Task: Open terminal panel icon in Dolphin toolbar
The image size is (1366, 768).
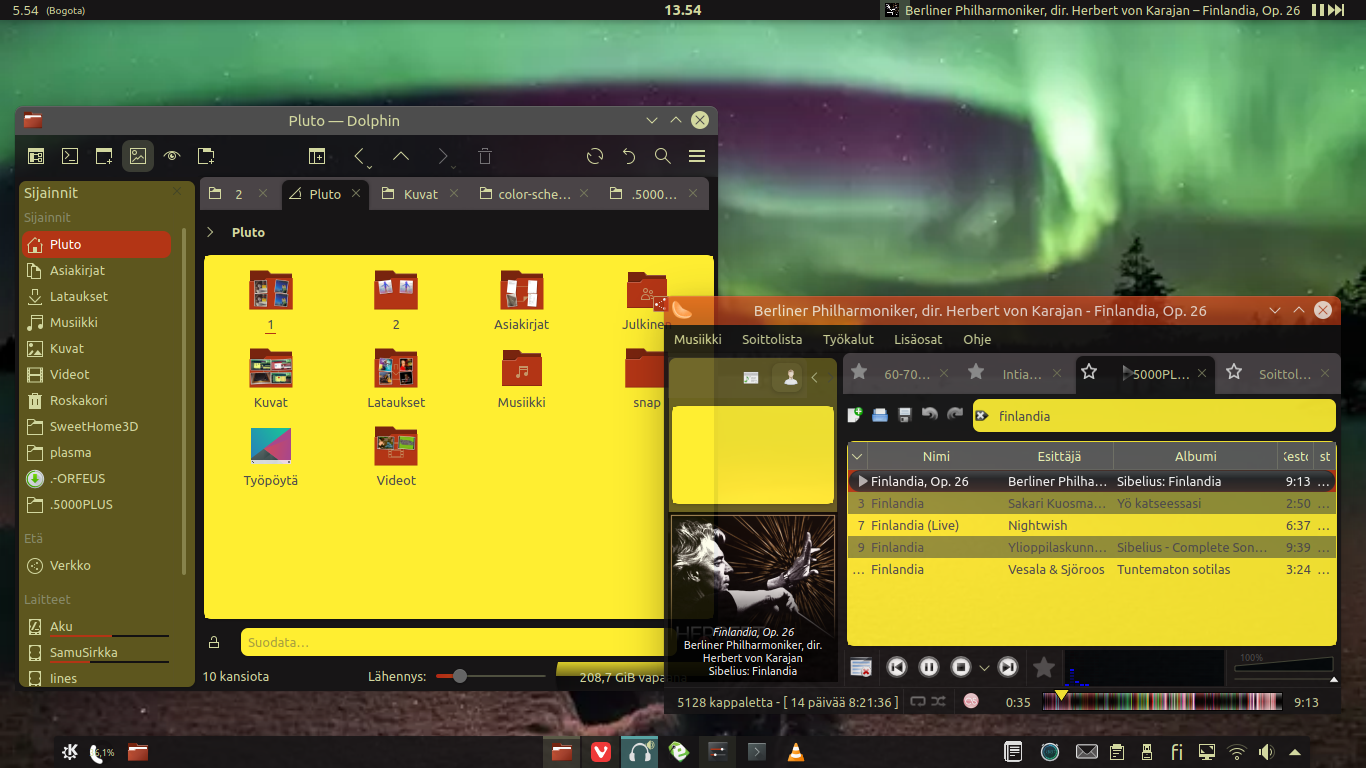Action: pos(70,156)
